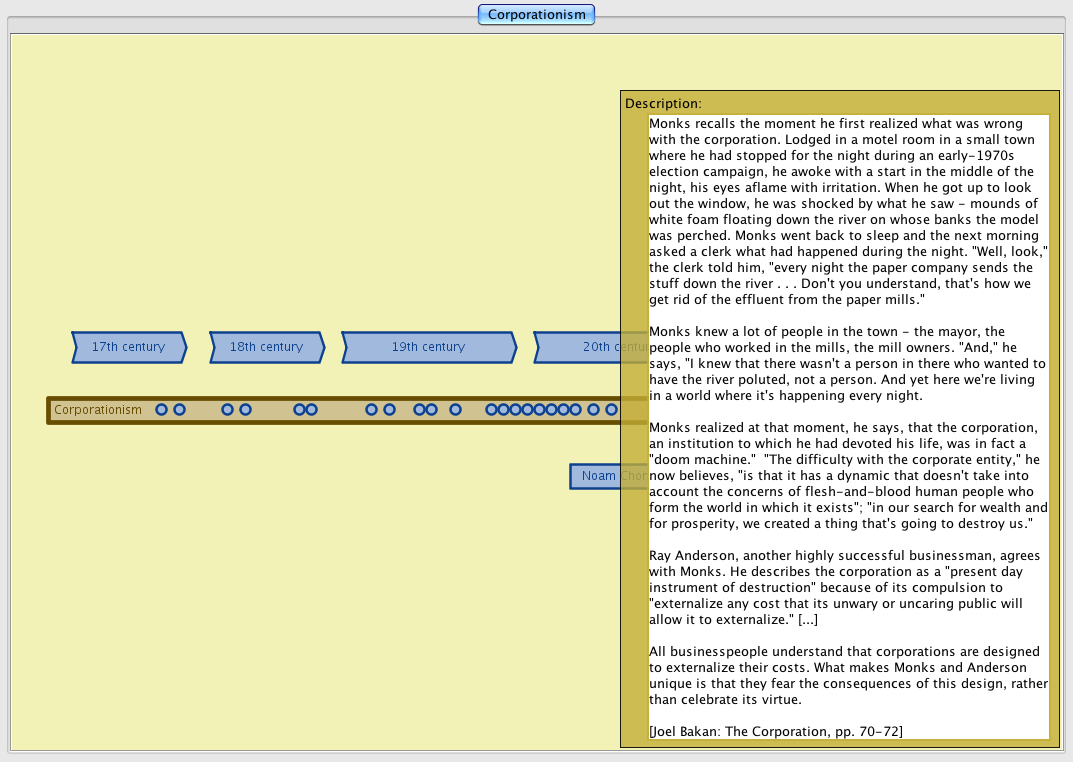
Task: Click the Noam Chomsky timeline box
Action: coord(596,476)
